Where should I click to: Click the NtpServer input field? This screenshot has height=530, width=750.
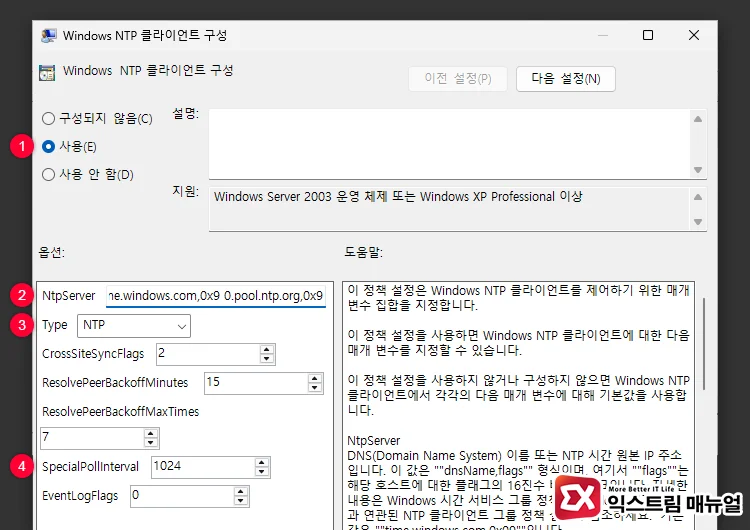216,296
